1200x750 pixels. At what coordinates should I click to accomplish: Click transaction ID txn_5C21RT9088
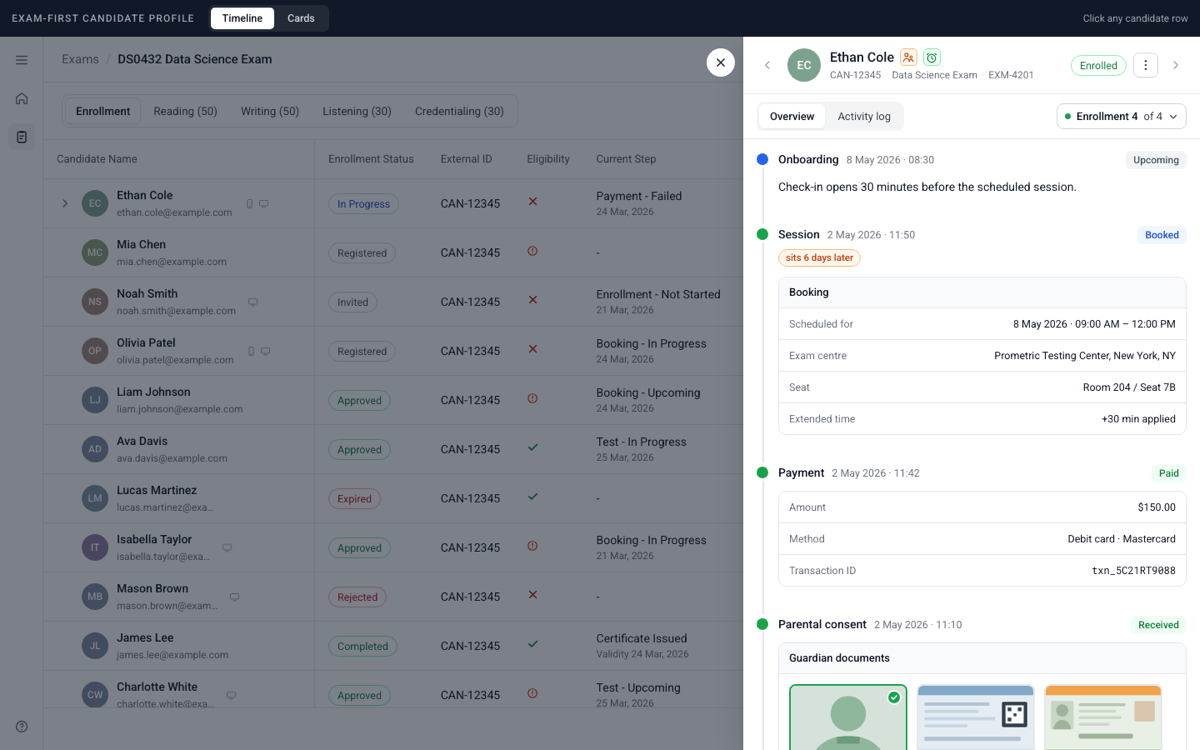coord(1133,571)
